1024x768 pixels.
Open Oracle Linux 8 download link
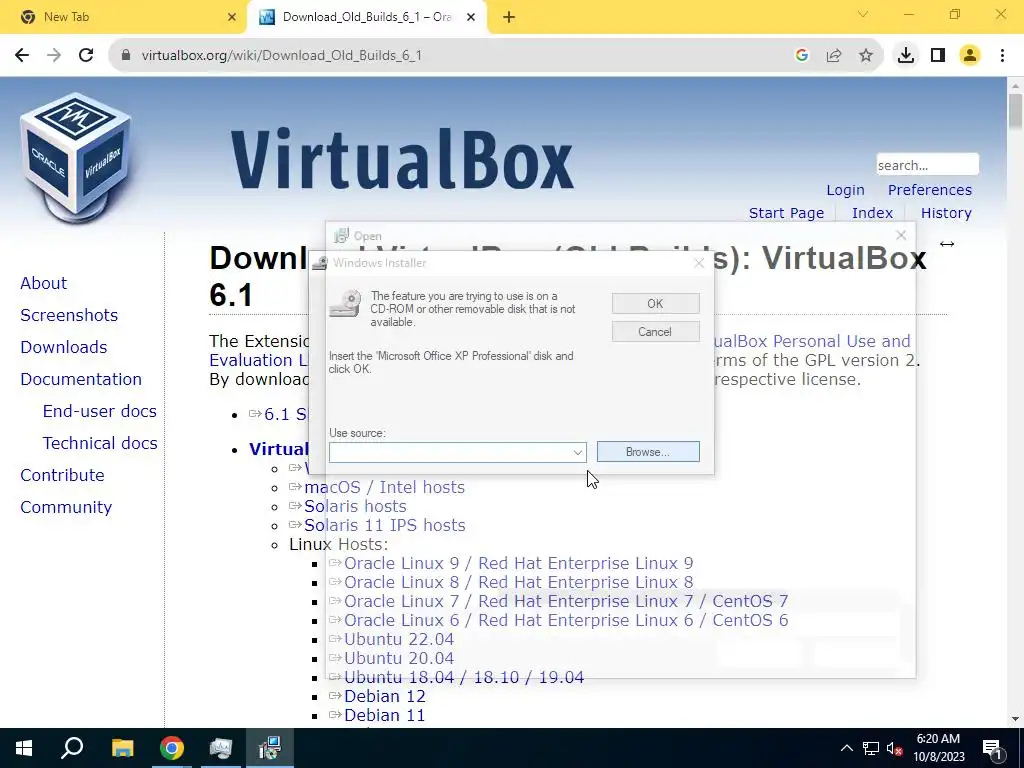point(519,583)
